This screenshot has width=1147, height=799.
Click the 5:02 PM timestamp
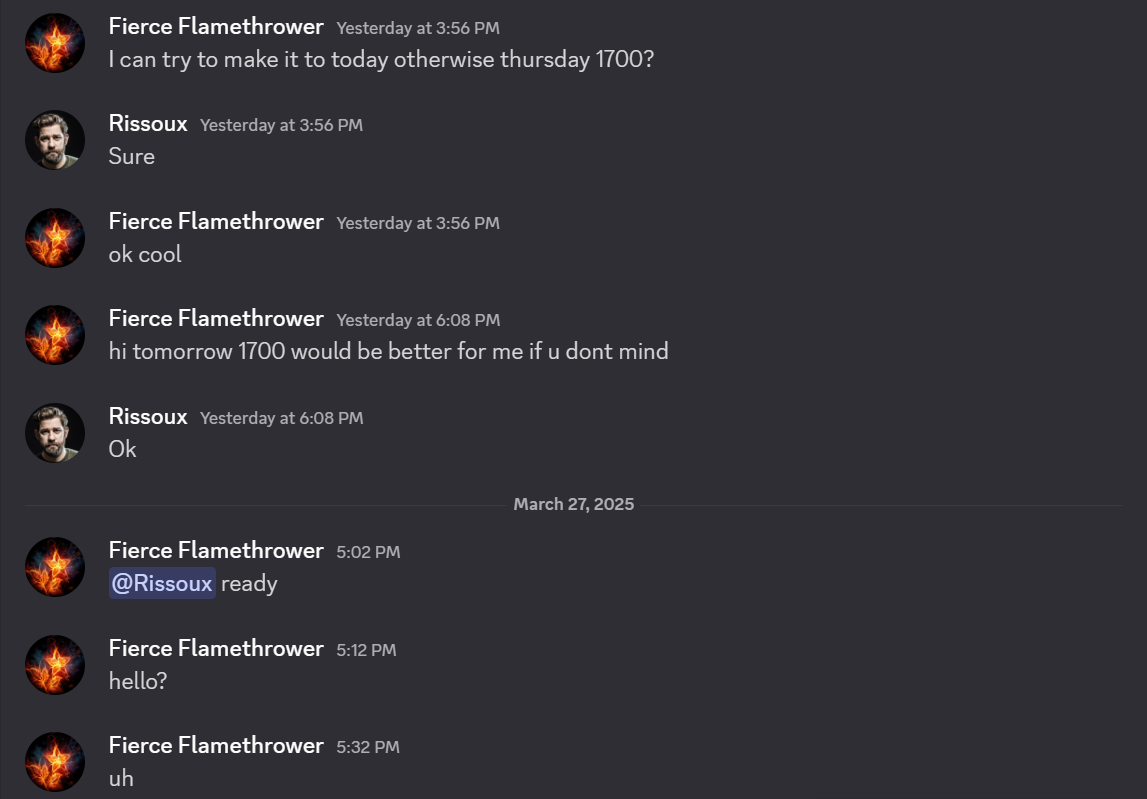coord(368,552)
